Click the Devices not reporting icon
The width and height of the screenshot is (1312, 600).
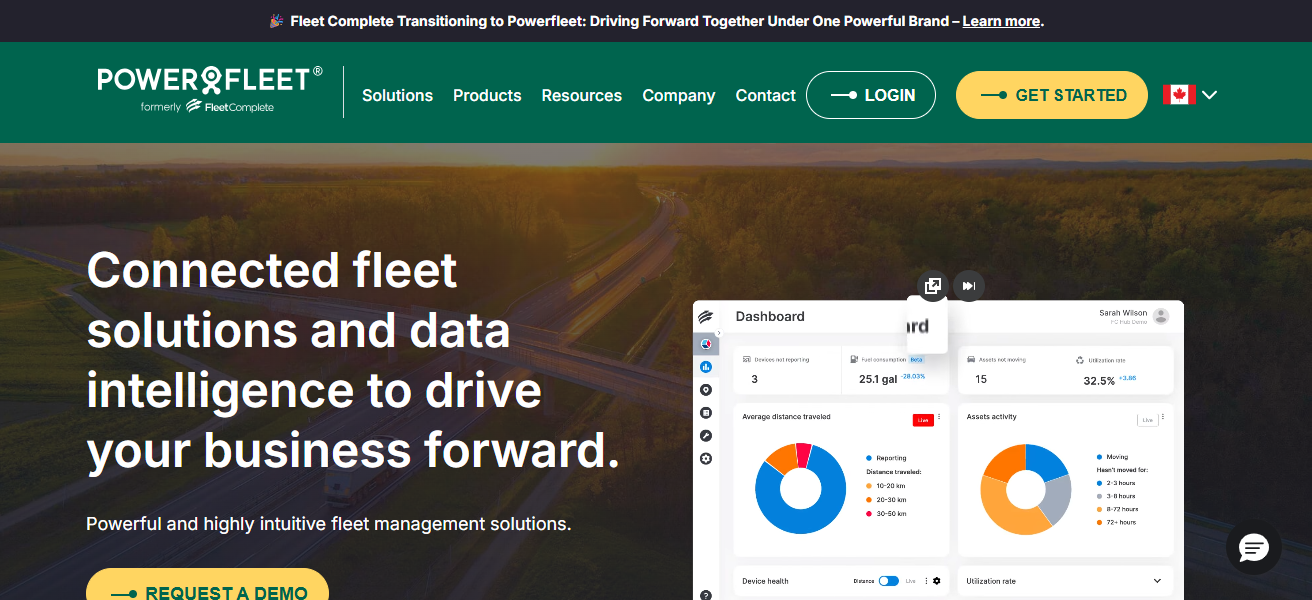click(746, 359)
